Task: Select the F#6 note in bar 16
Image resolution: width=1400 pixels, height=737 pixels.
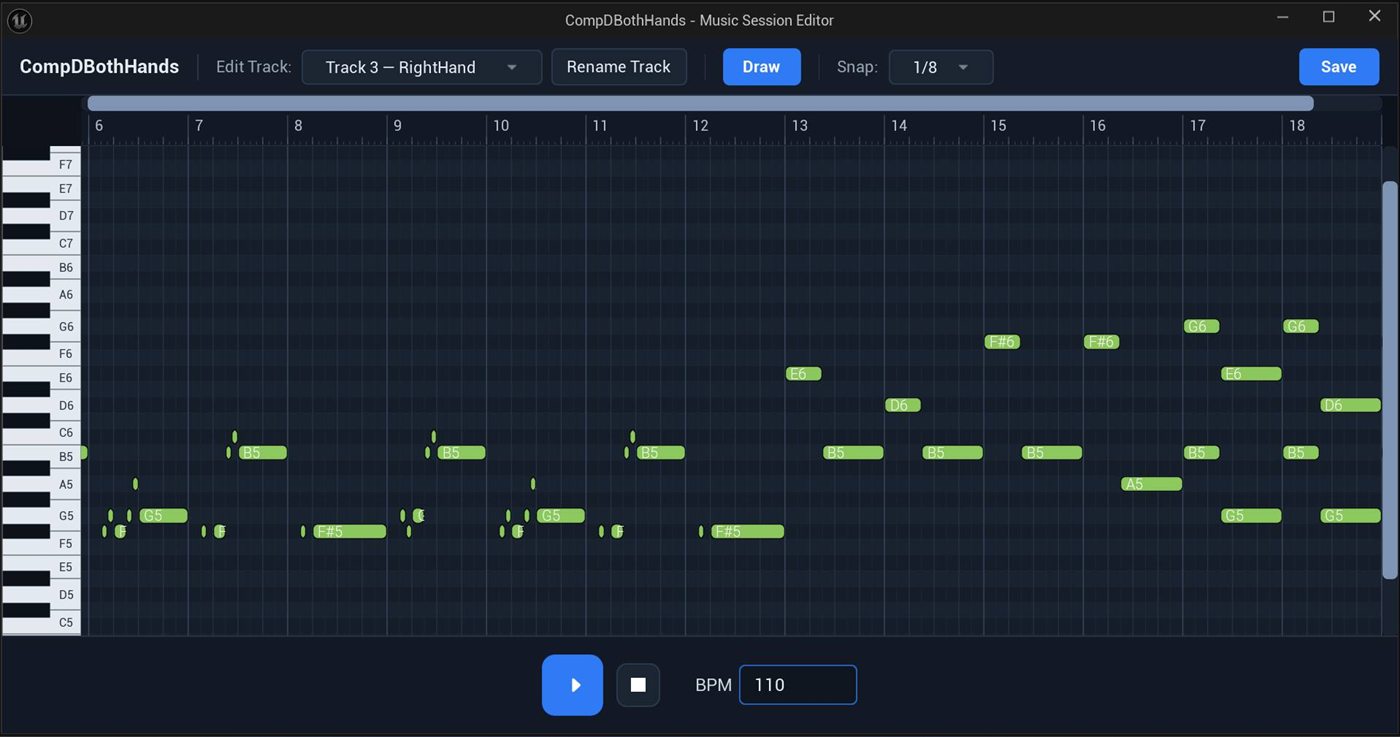Action: [1102, 342]
